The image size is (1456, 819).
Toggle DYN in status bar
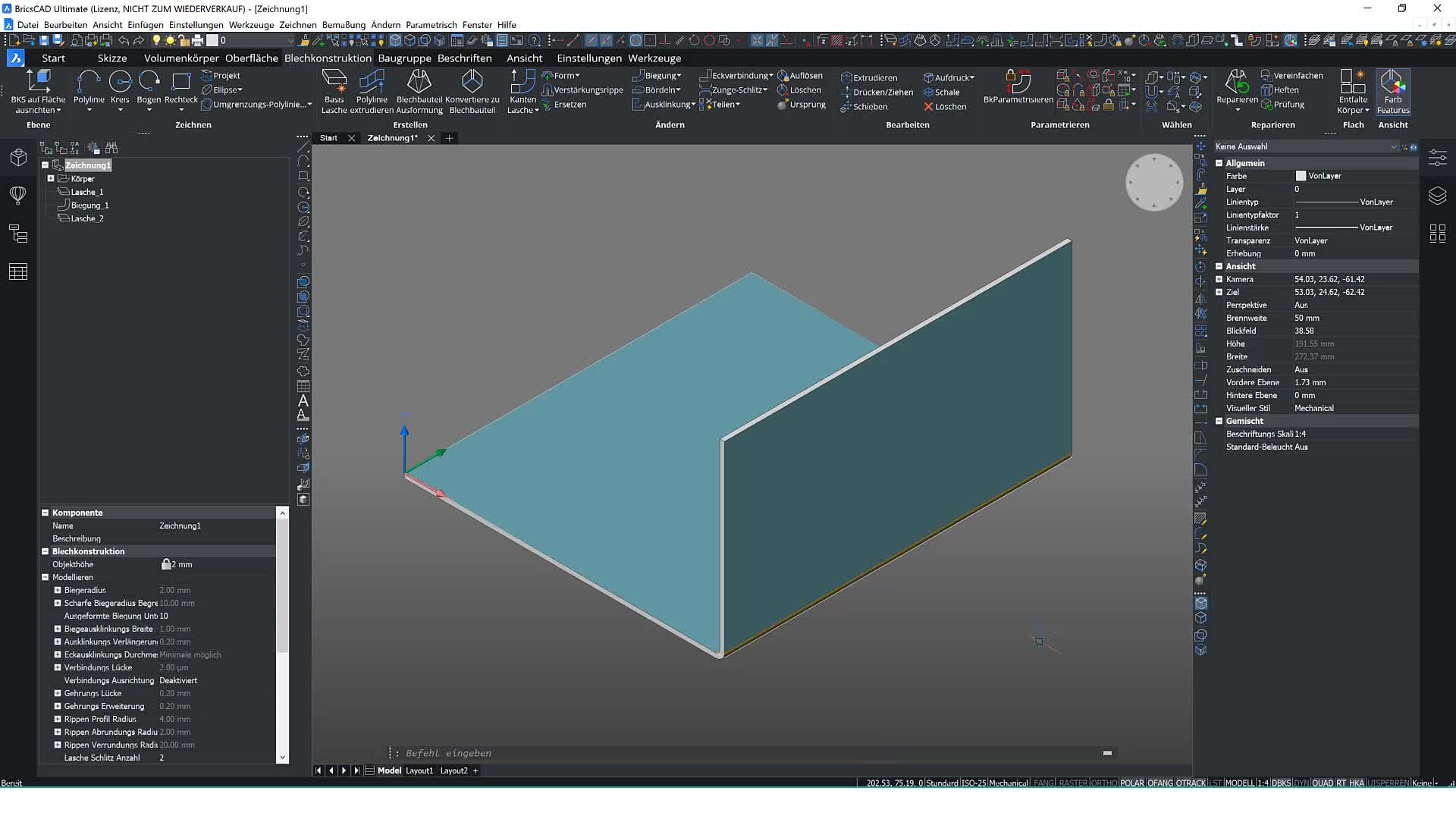(x=1301, y=783)
